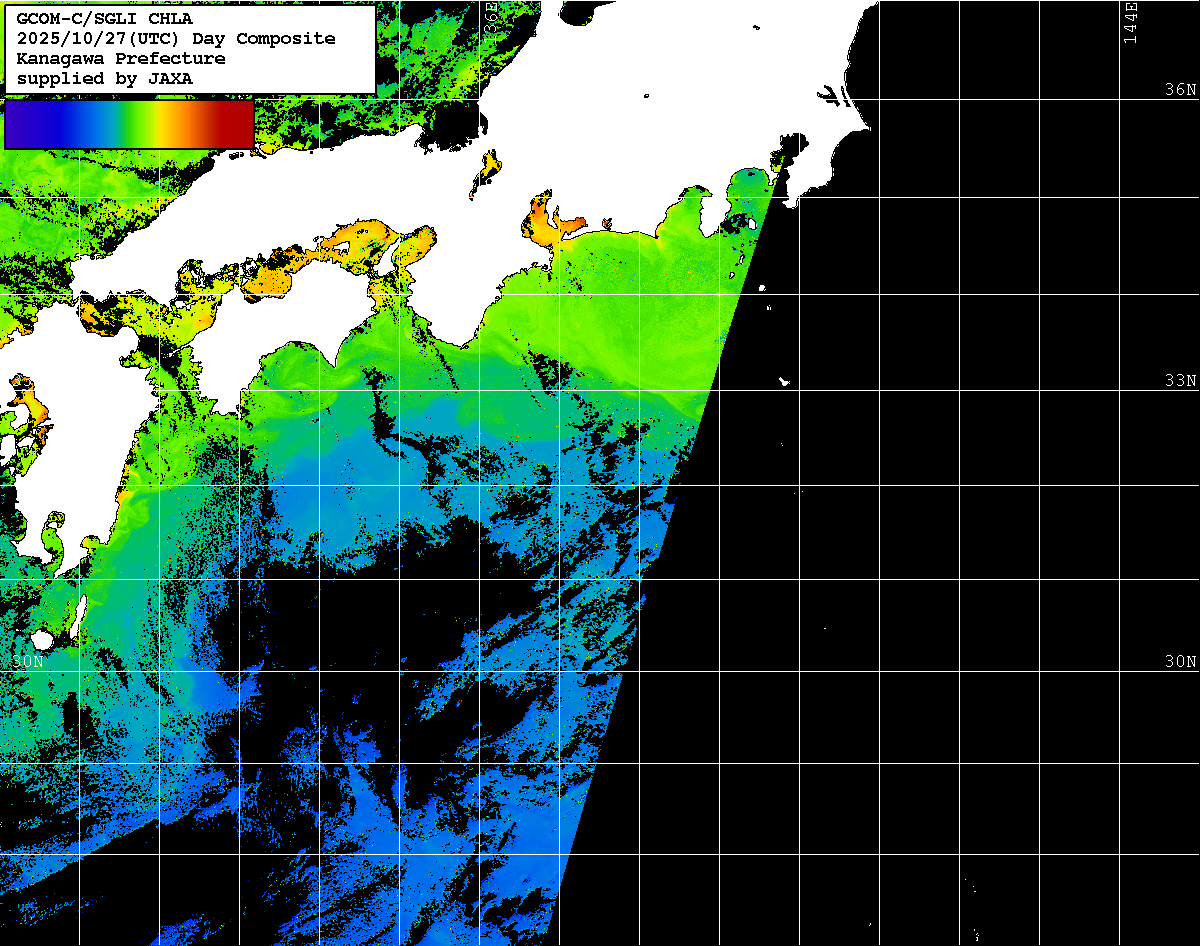Click the round white Yakushima island
1200x946 pixels.
42,639
